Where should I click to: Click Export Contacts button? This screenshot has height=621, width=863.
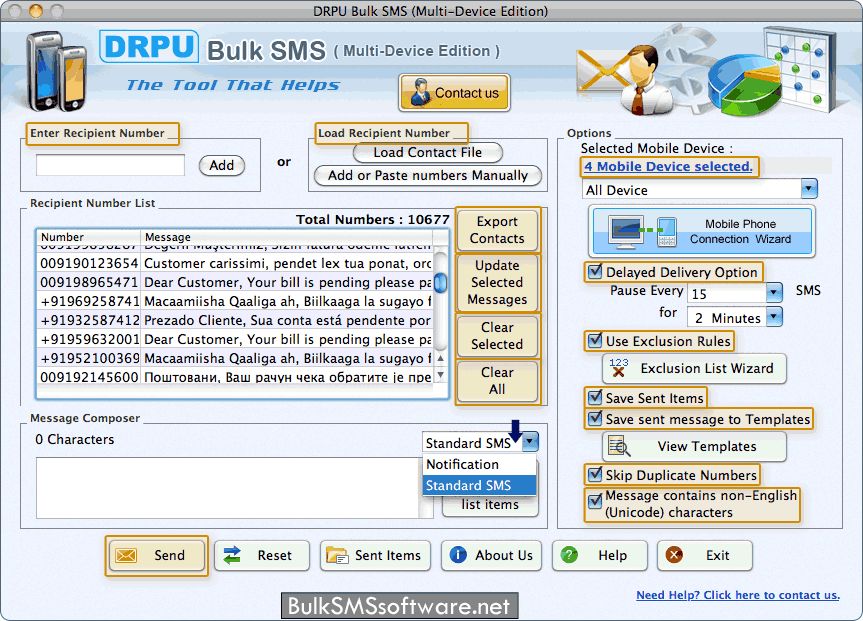coord(497,230)
